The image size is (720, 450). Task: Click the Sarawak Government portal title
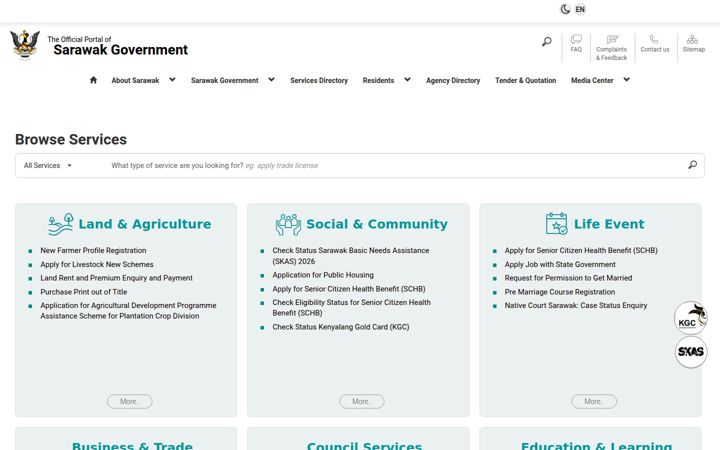pos(120,50)
